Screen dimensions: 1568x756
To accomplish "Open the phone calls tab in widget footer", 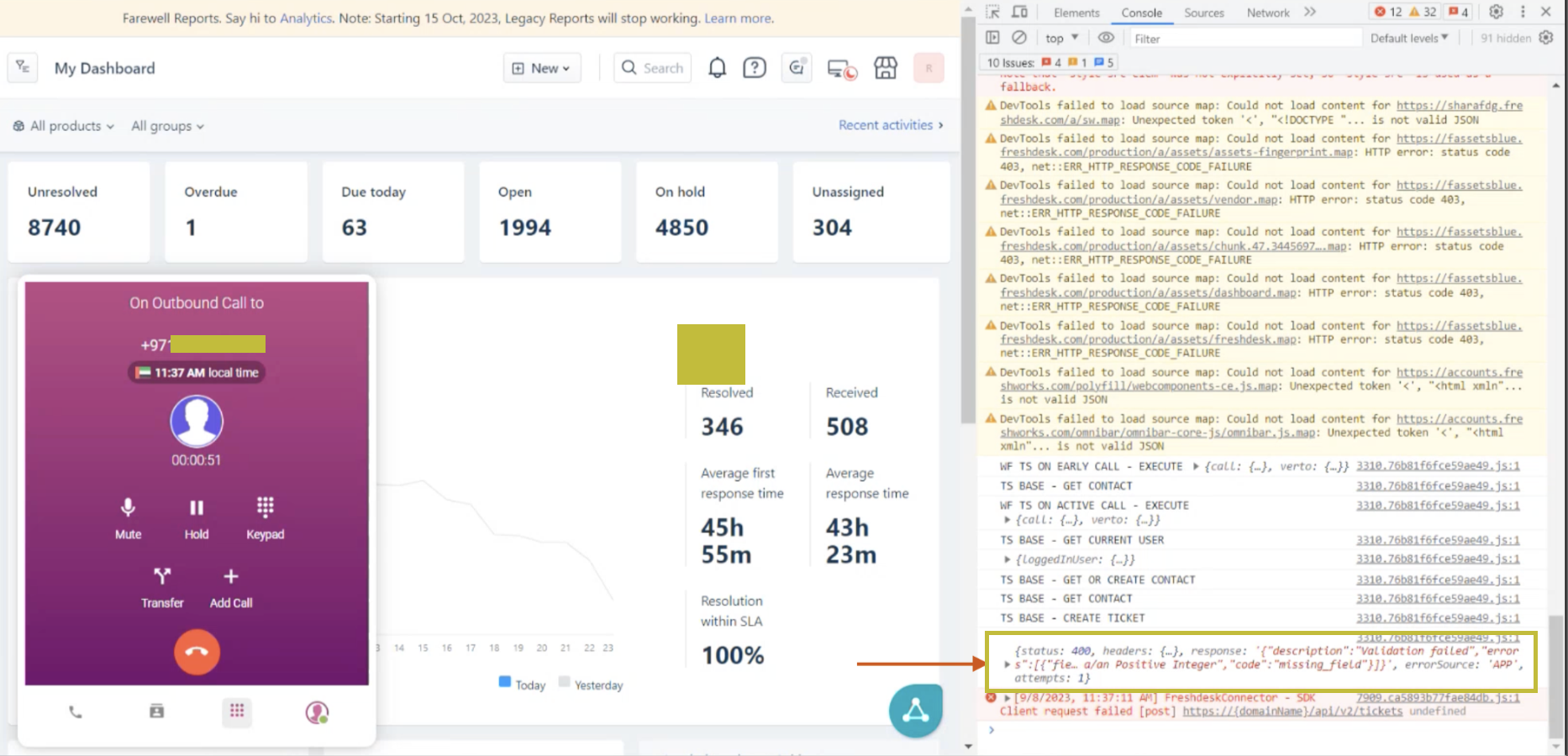I will point(76,711).
